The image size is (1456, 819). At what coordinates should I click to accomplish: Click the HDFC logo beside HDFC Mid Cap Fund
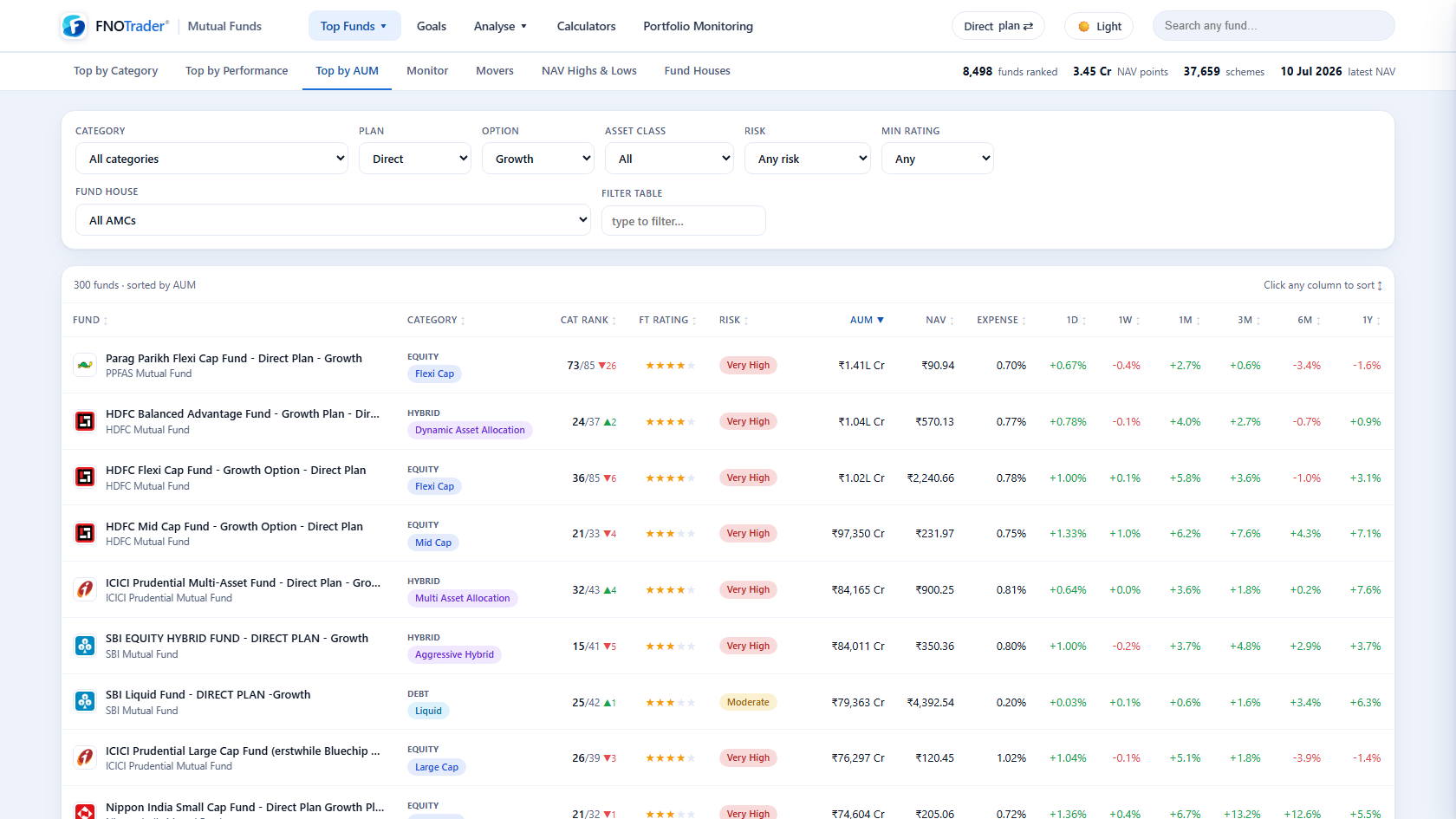click(85, 533)
